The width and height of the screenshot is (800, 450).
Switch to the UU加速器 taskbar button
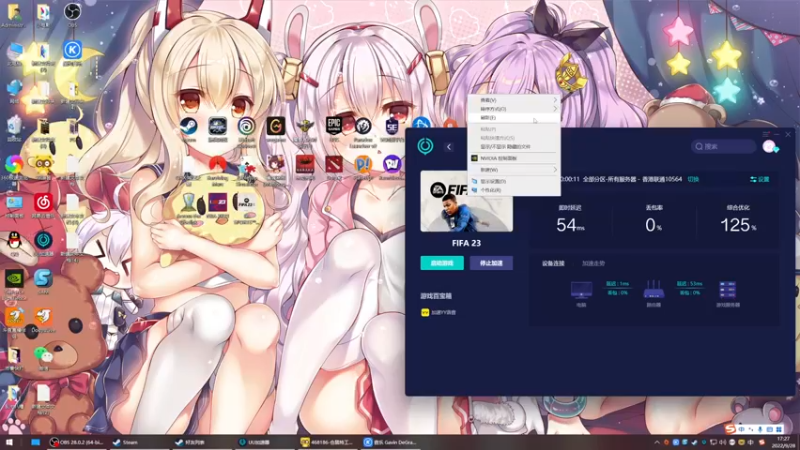(264, 442)
